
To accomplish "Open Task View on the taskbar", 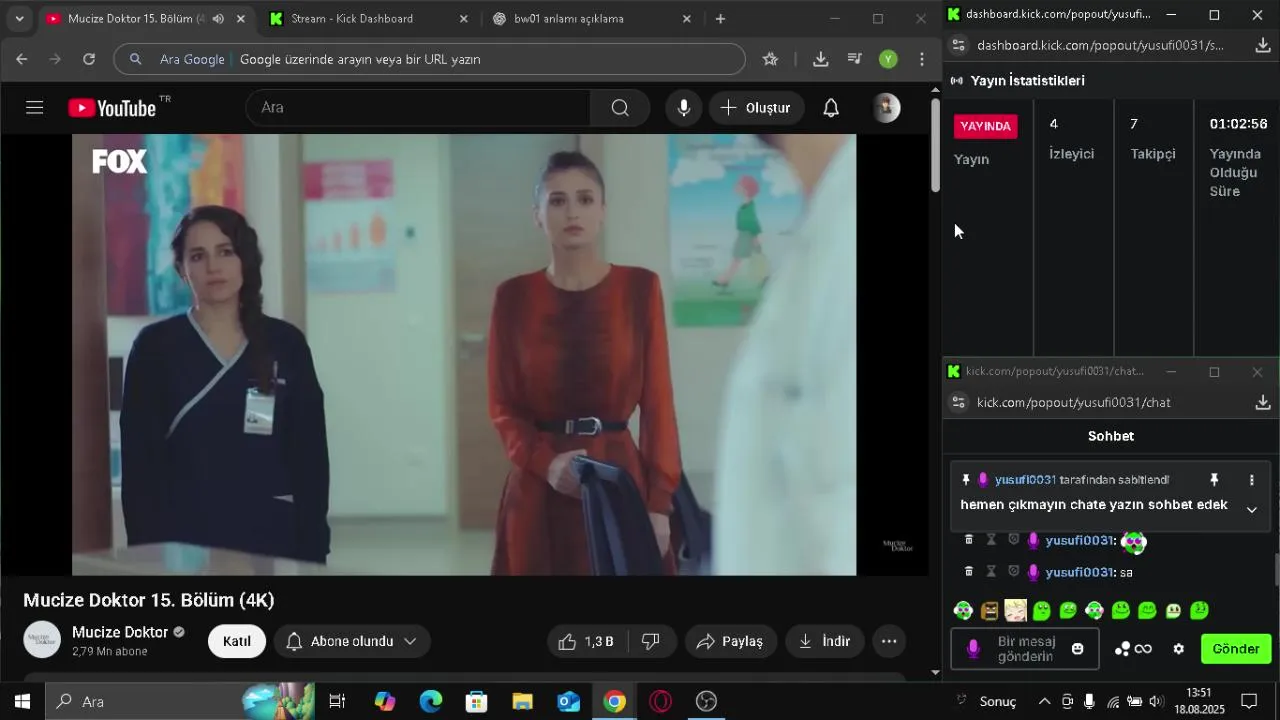I will [x=337, y=701].
